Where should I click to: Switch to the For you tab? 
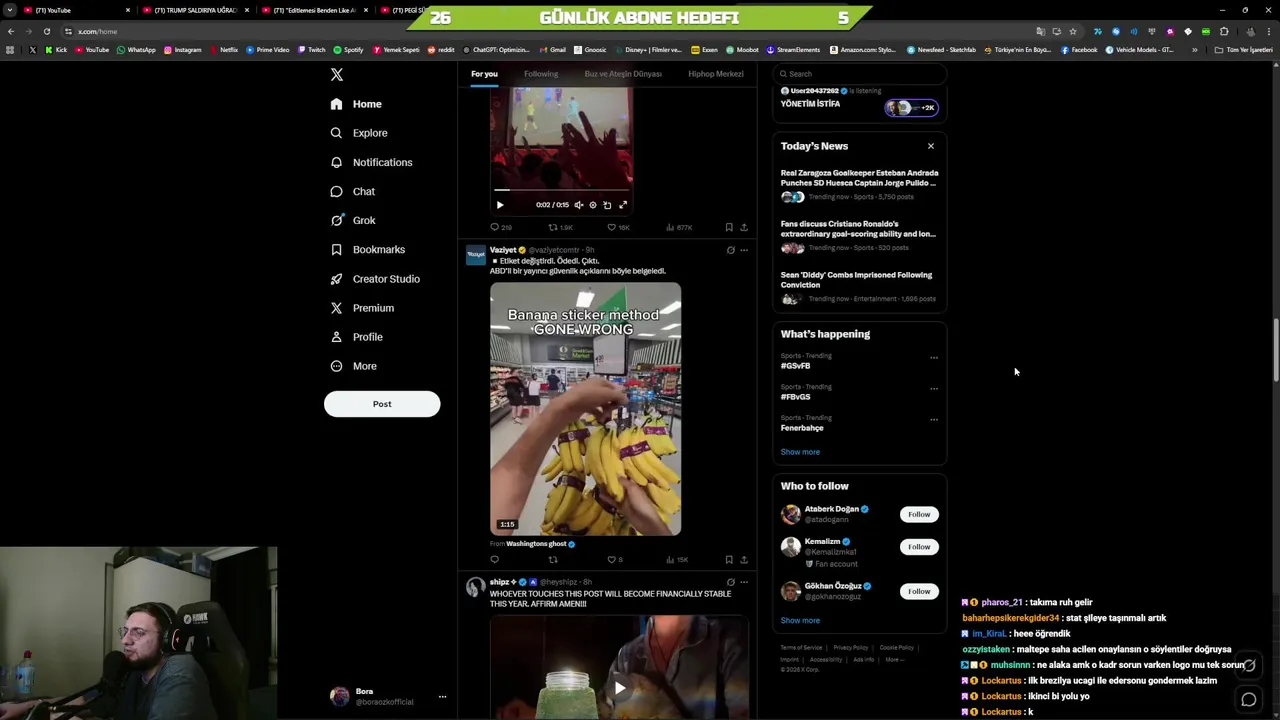(x=484, y=74)
